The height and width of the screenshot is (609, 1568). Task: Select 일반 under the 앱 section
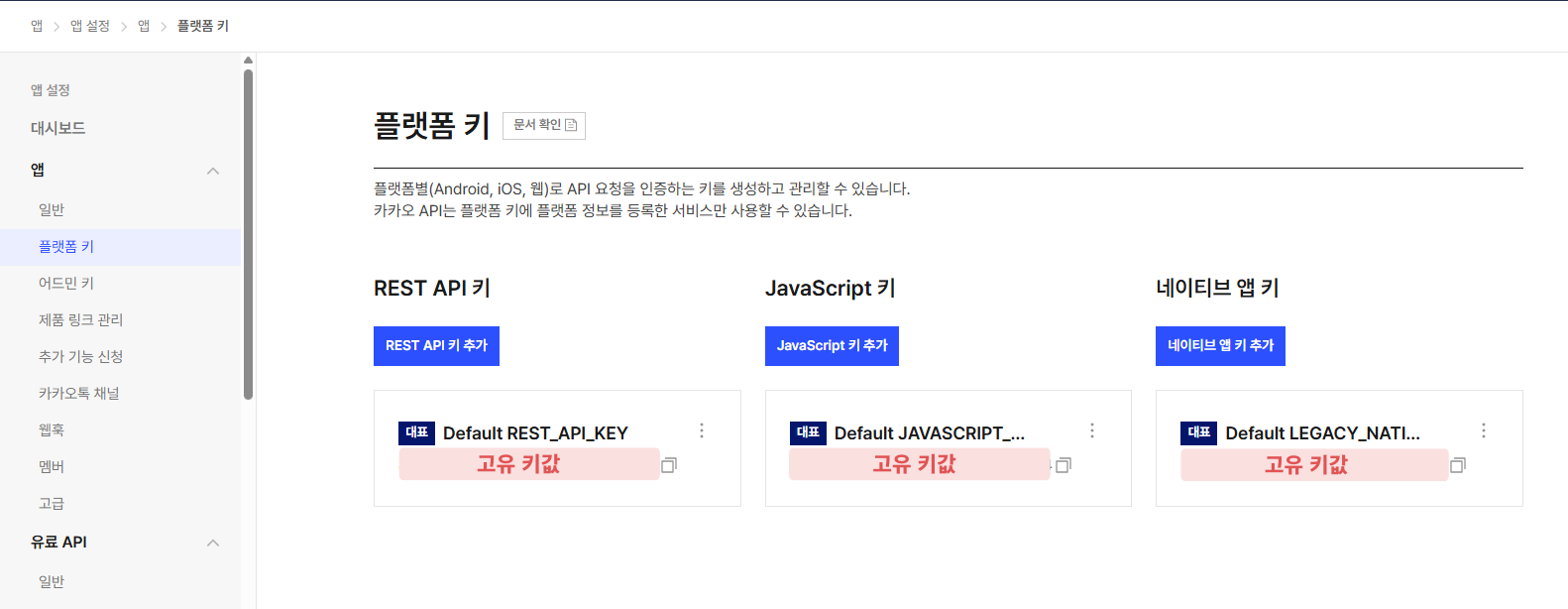point(52,209)
